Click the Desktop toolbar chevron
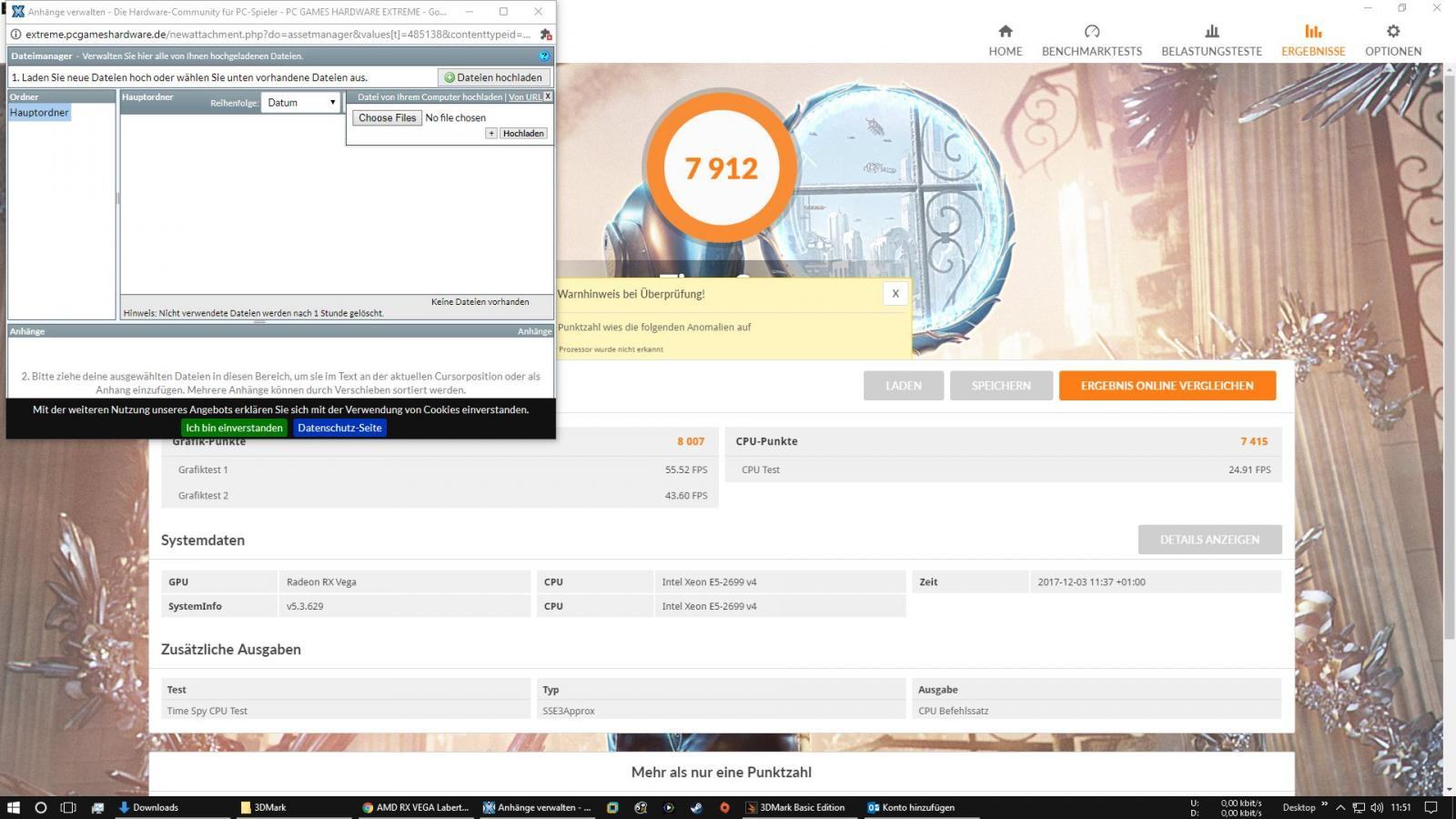The height and width of the screenshot is (819, 1456). point(1324,805)
